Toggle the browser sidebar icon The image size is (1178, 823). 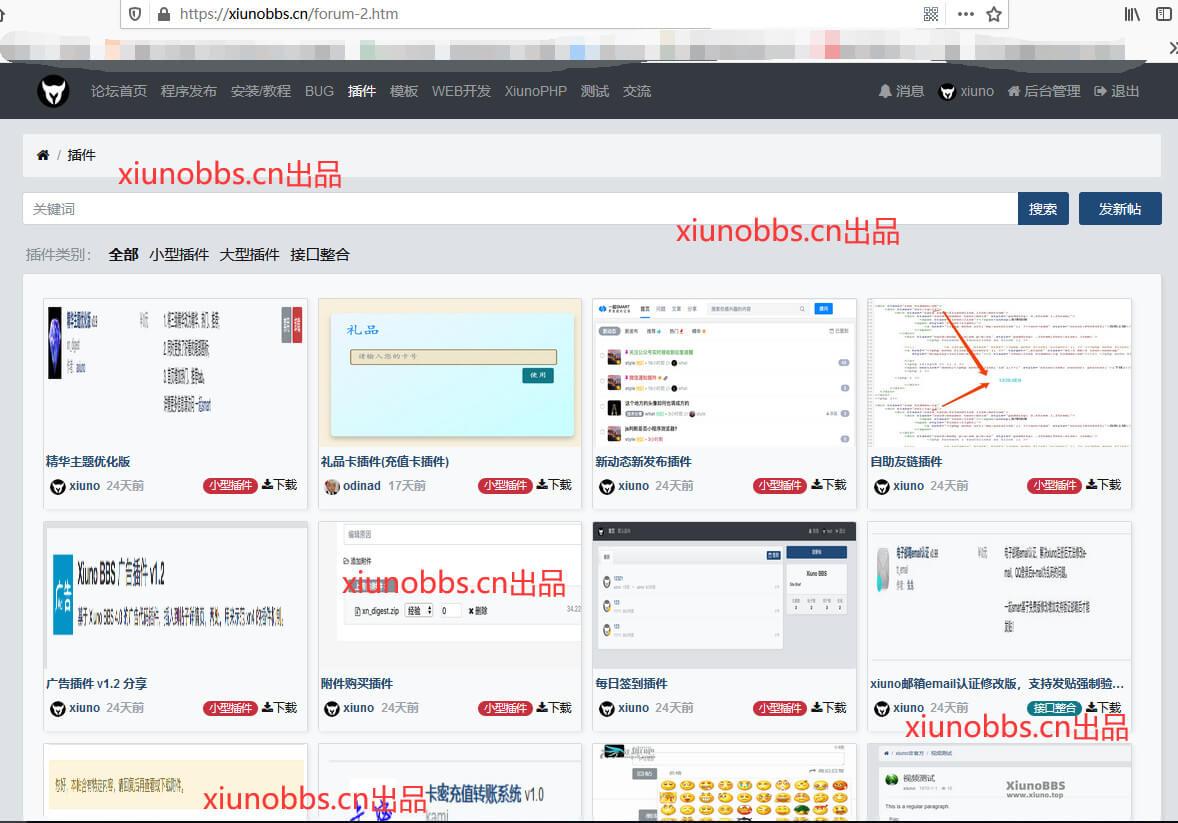pyautogui.click(x=1164, y=14)
